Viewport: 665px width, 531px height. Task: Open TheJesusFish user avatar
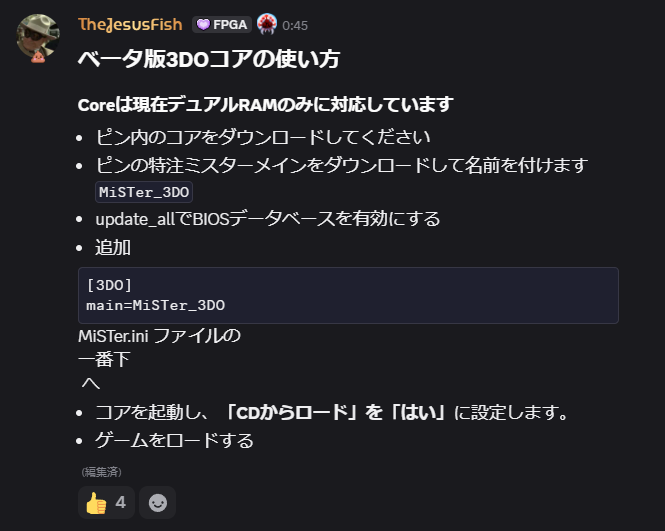tap(38, 36)
